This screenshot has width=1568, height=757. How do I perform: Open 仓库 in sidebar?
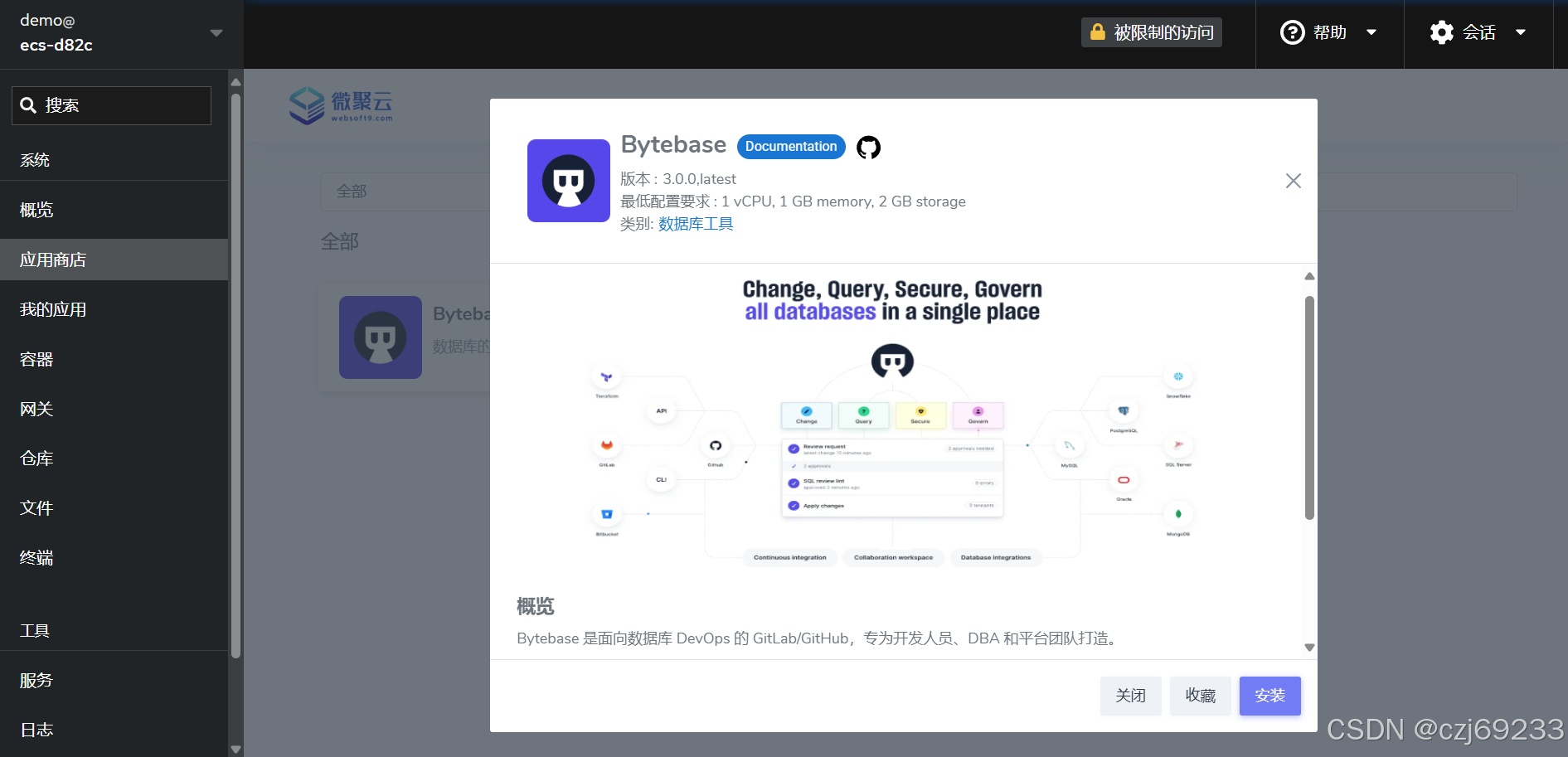click(x=114, y=459)
